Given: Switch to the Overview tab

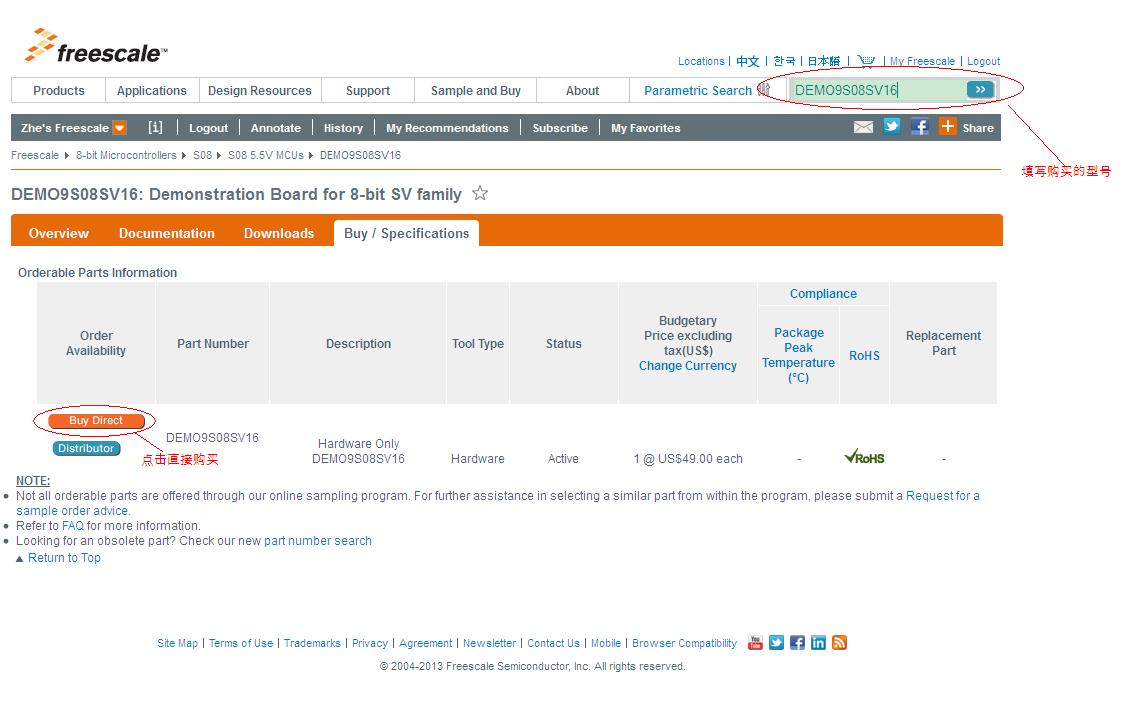Looking at the screenshot, I should pos(59,233).
